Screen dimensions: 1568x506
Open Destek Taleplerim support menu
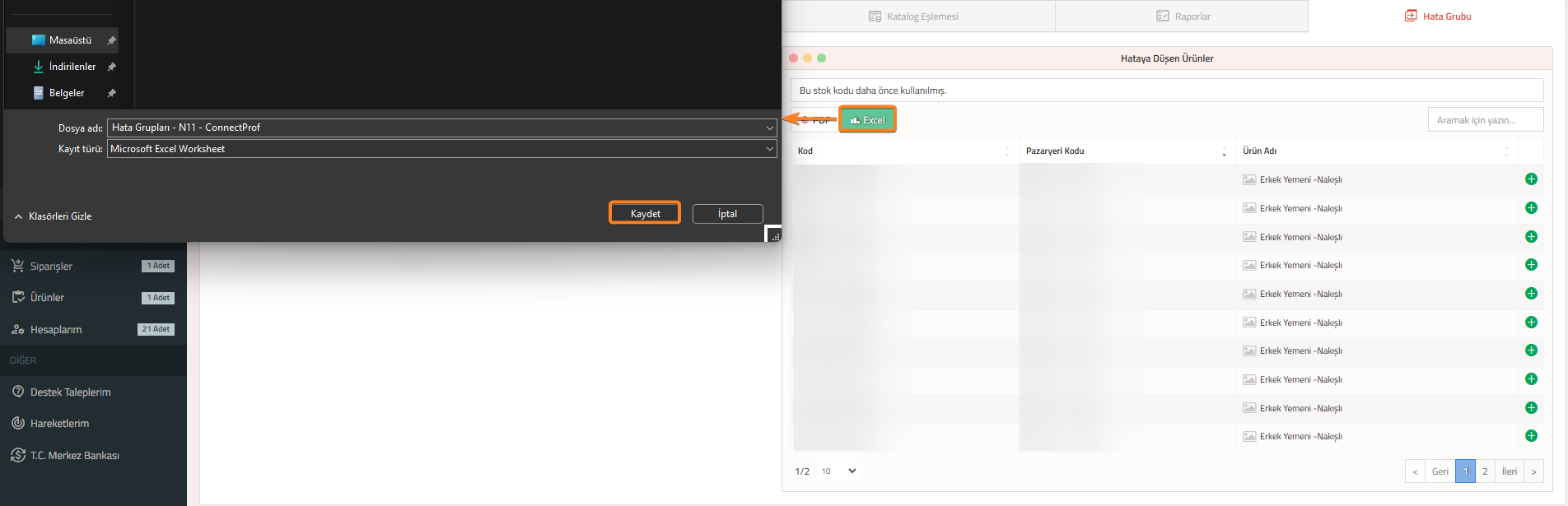coord(70,392)
